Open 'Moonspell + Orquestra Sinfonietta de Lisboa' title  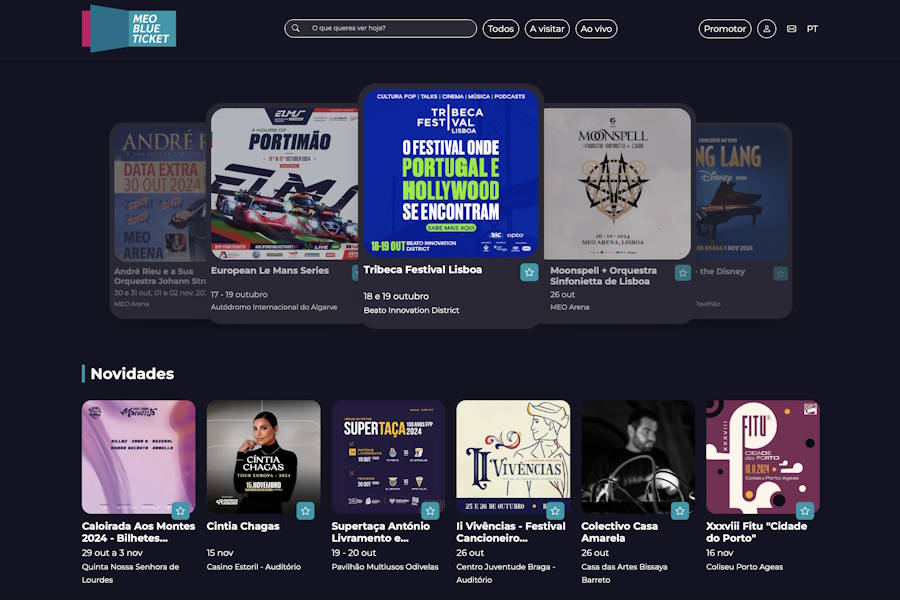603,276
